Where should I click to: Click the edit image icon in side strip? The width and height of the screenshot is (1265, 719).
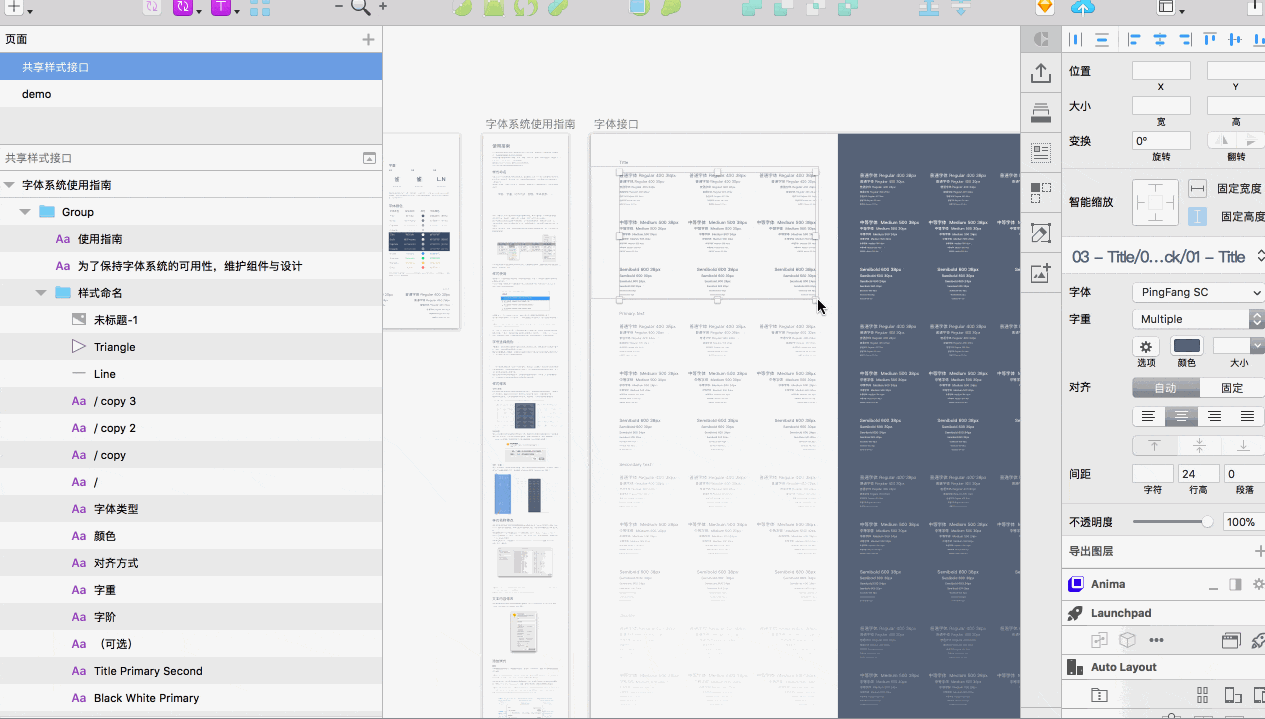(1040, 232)
